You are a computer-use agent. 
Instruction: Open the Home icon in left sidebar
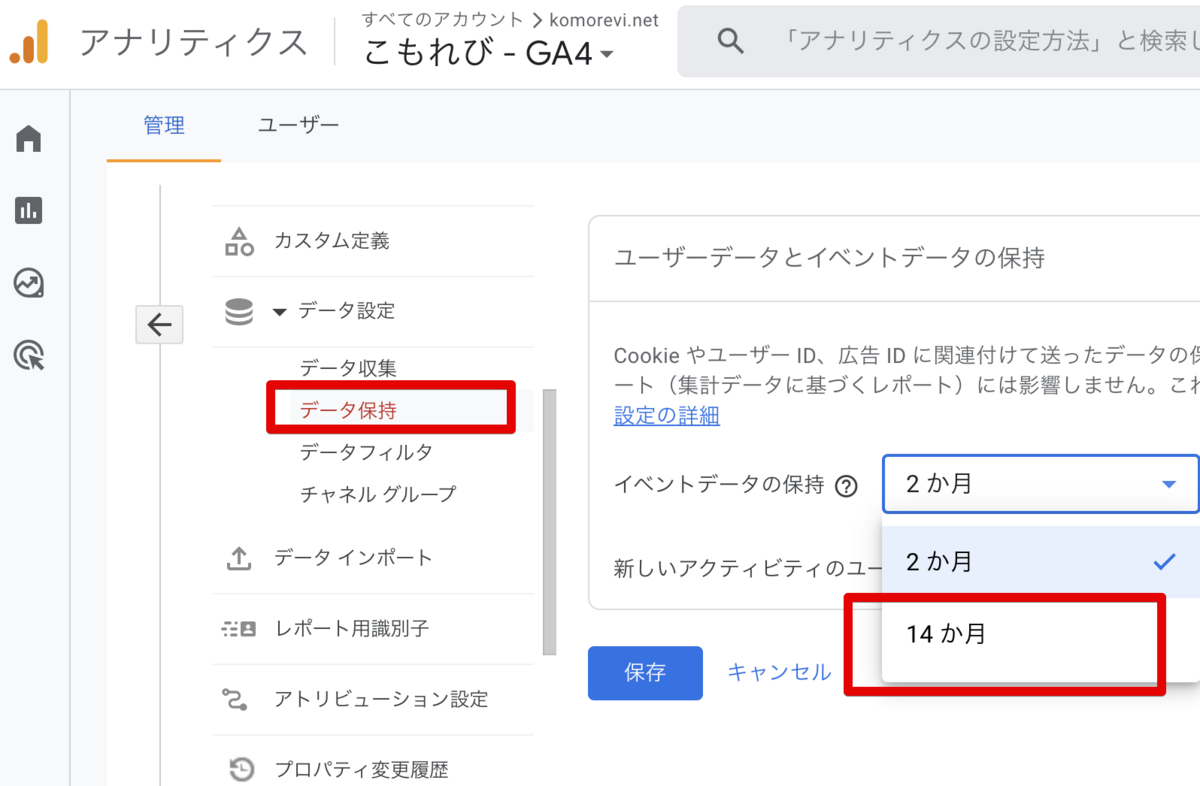(x=29, y=138)
